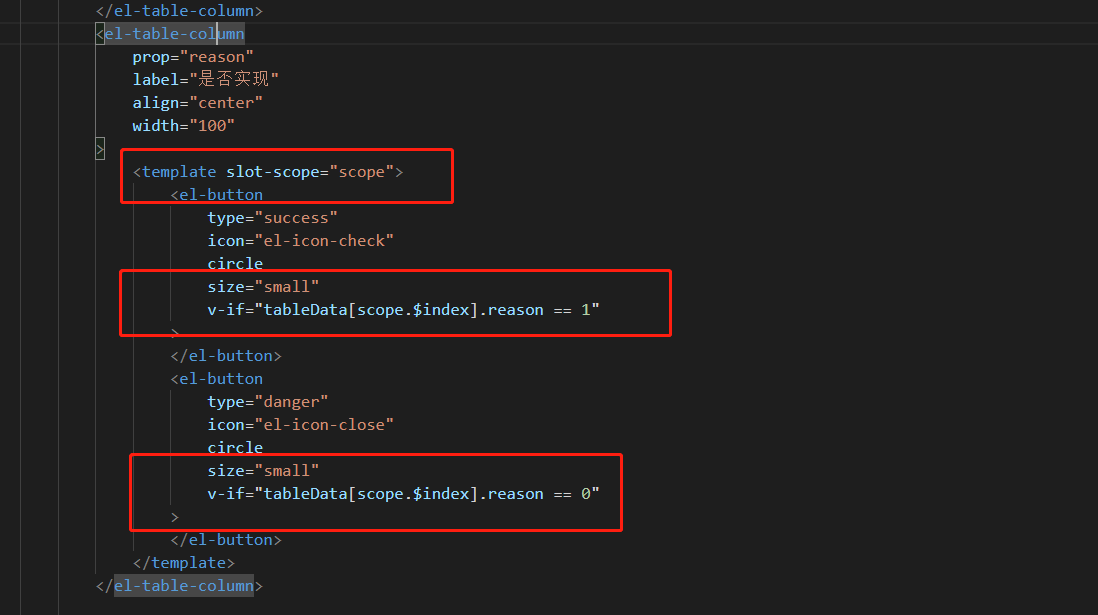
Task: Click the v-if line comparing reason == 1
Action: tap(403, 310)
